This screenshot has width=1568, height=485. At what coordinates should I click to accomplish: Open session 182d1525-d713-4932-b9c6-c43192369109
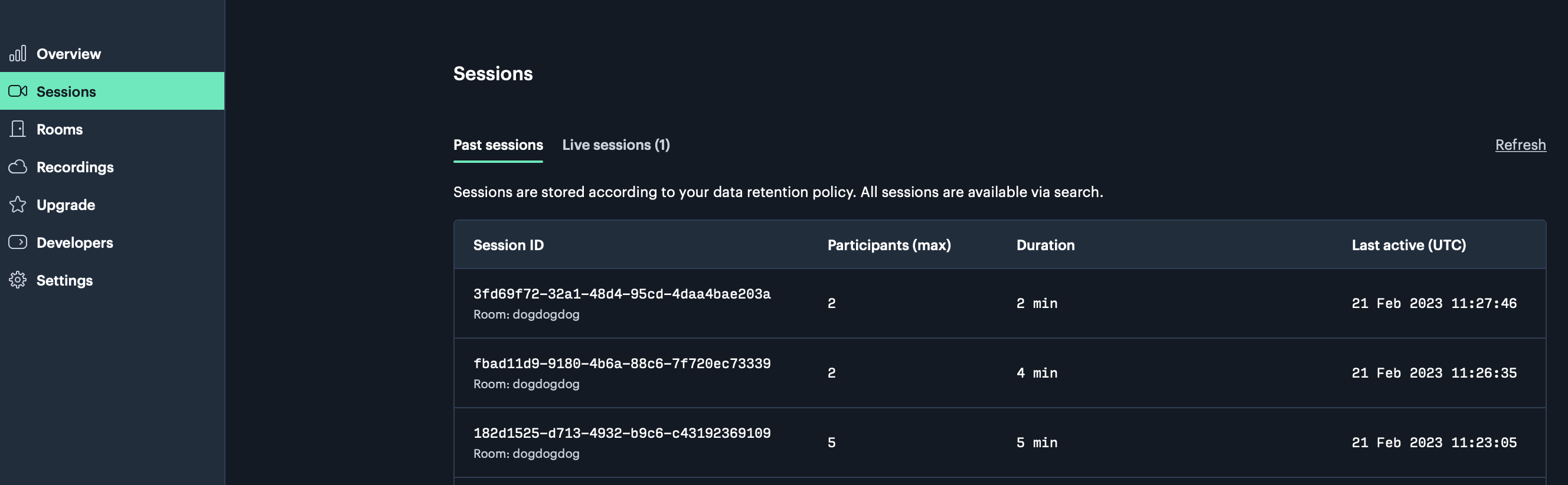(x=622, y=432)
